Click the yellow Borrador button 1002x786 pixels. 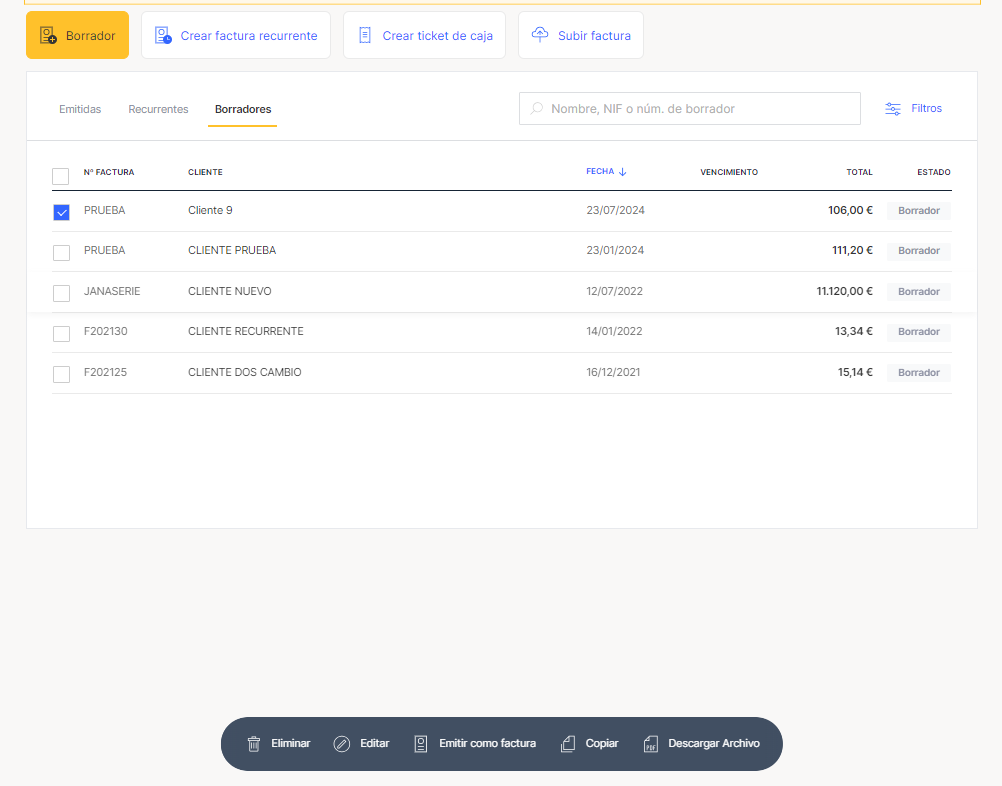tap(78, 35)
